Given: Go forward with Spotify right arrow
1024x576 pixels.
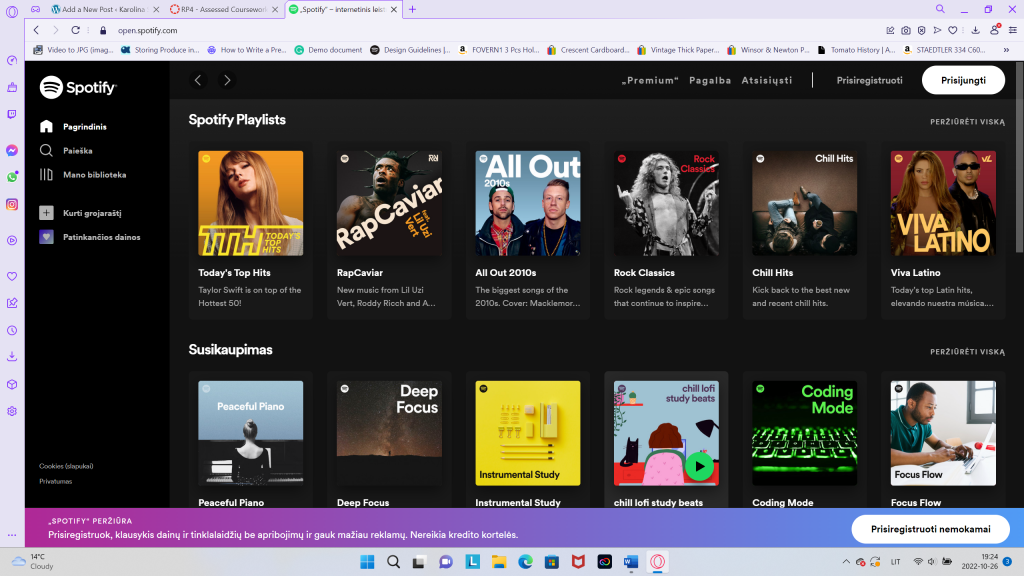Looking at the screenshot, I should 227,80.
